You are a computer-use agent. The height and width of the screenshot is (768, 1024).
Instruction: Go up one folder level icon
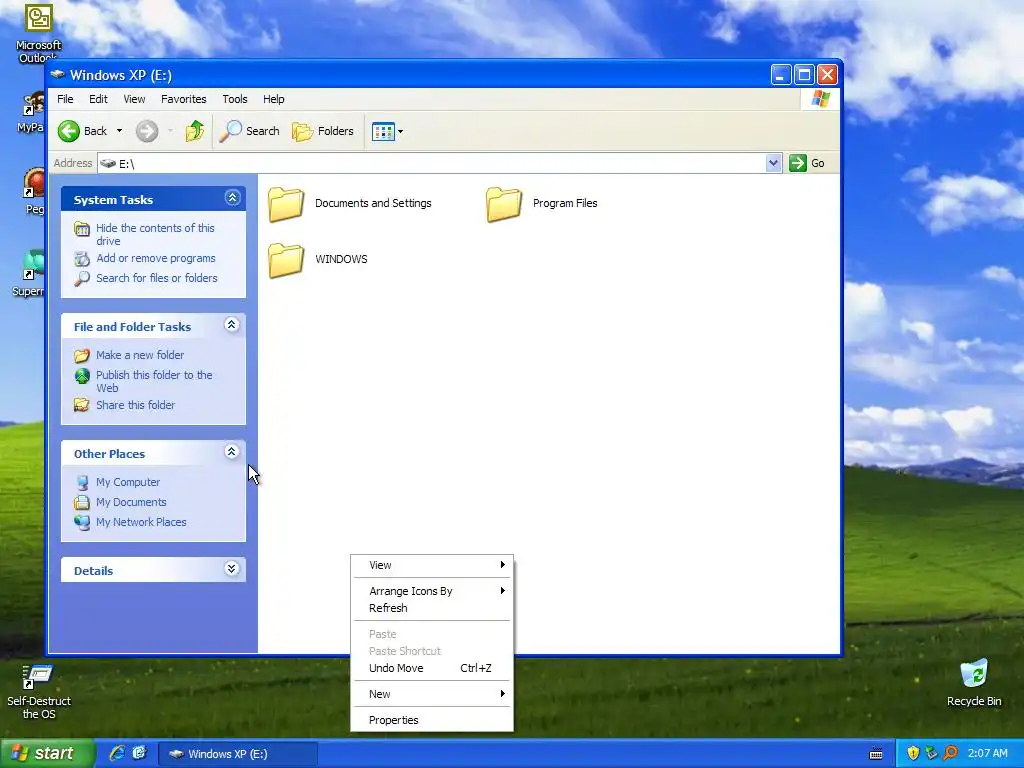point(195,131)
